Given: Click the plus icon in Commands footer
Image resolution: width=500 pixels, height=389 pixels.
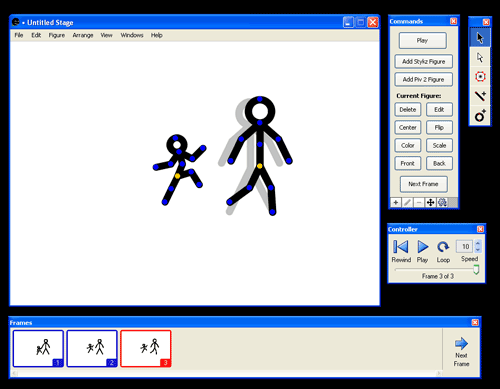Looking at the screenshot, I should (x=396, y=202).
